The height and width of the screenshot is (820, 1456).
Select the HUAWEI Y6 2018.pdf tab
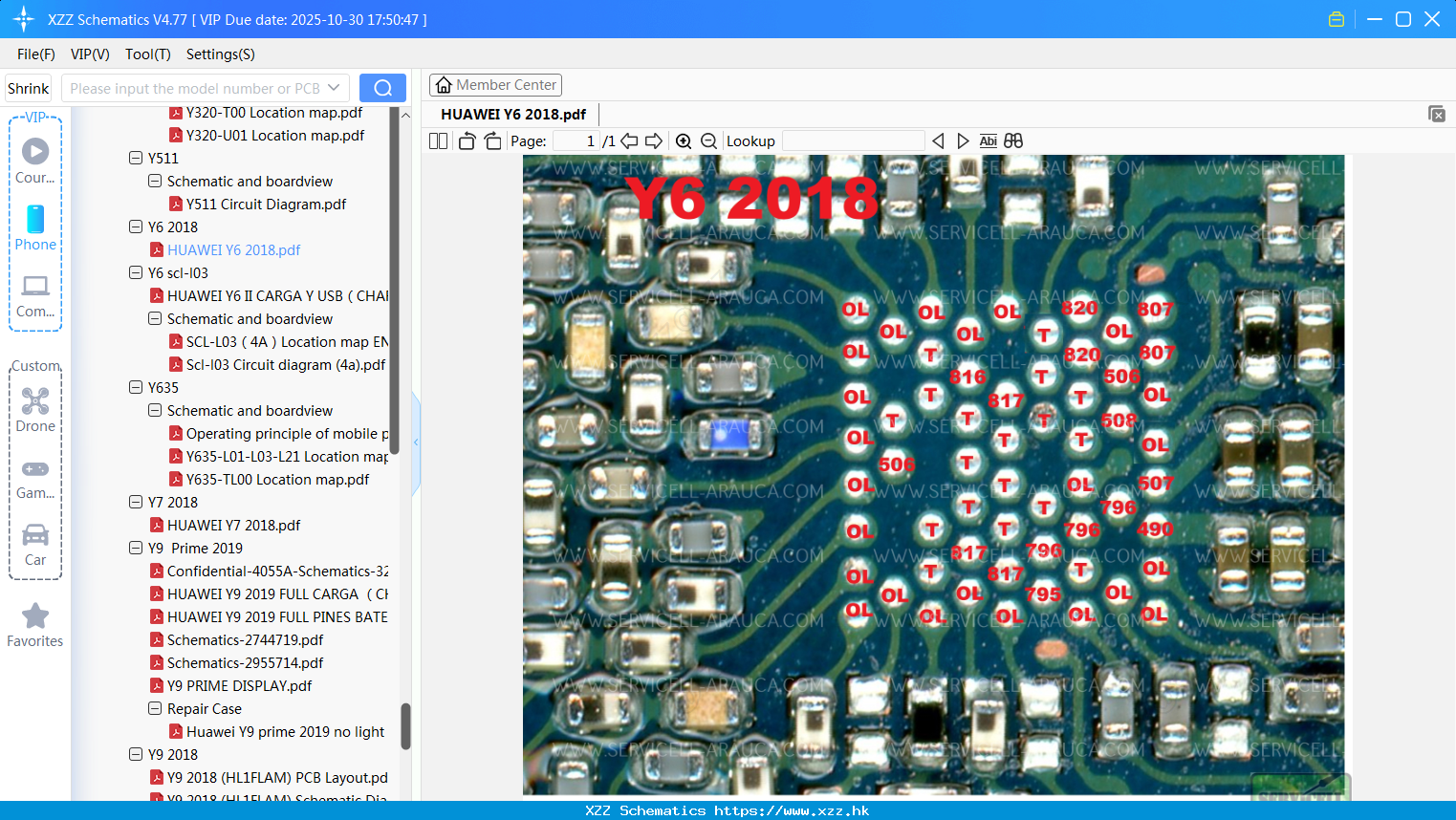point(513,114)
